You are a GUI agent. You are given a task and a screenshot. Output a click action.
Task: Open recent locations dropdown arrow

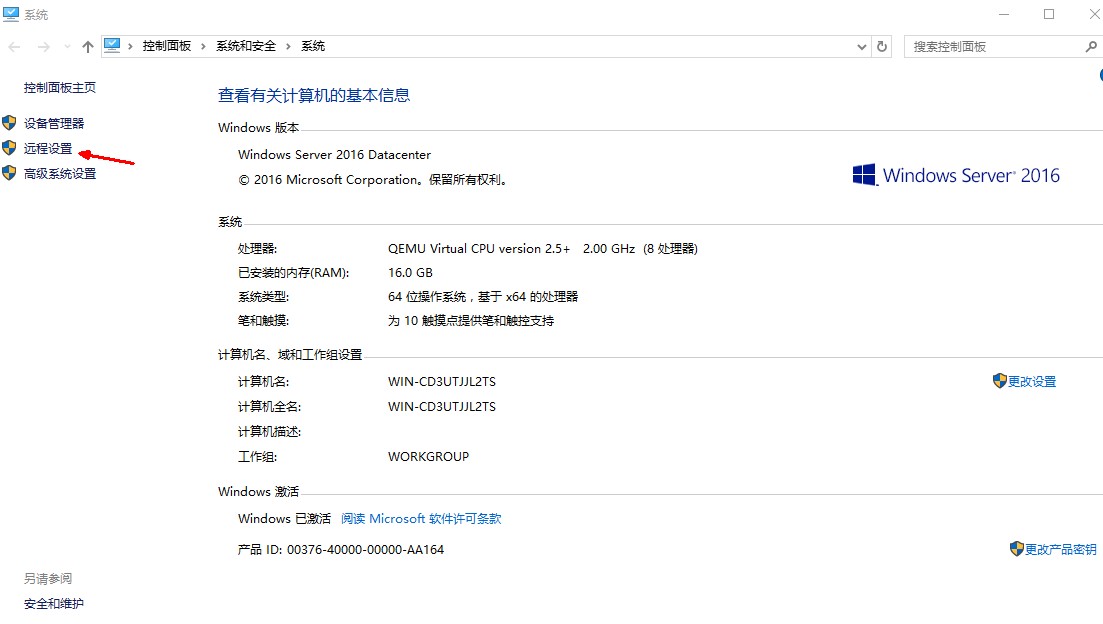pyautogui.click(x=67, y=46)
